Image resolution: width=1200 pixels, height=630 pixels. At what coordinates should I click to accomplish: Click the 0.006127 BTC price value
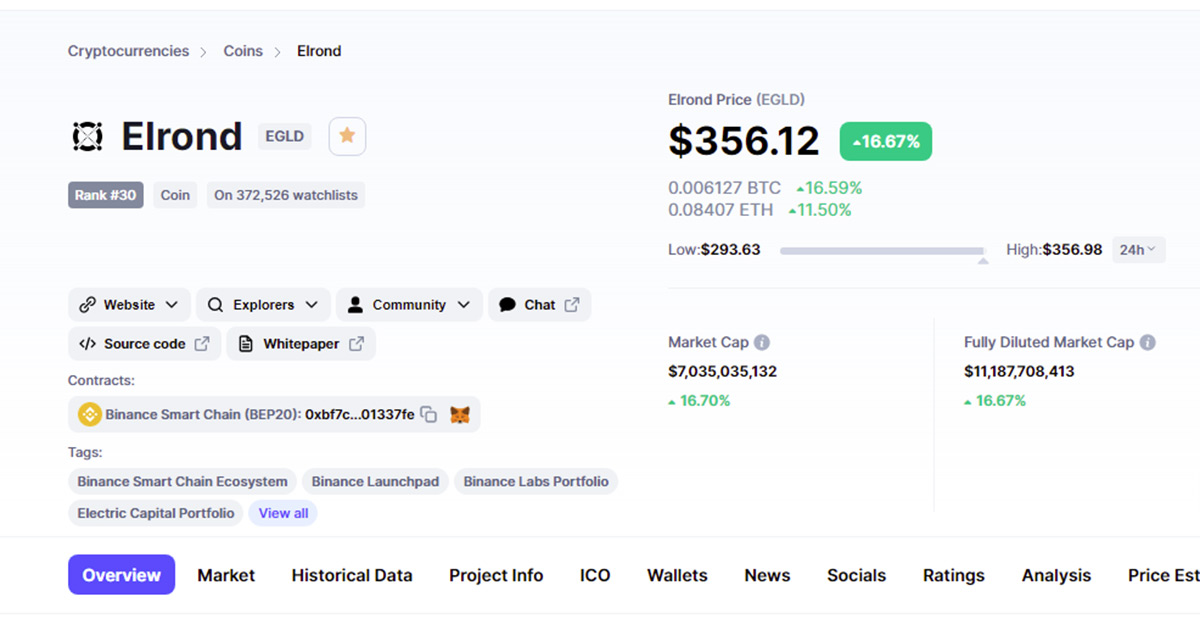click(724, 188)
